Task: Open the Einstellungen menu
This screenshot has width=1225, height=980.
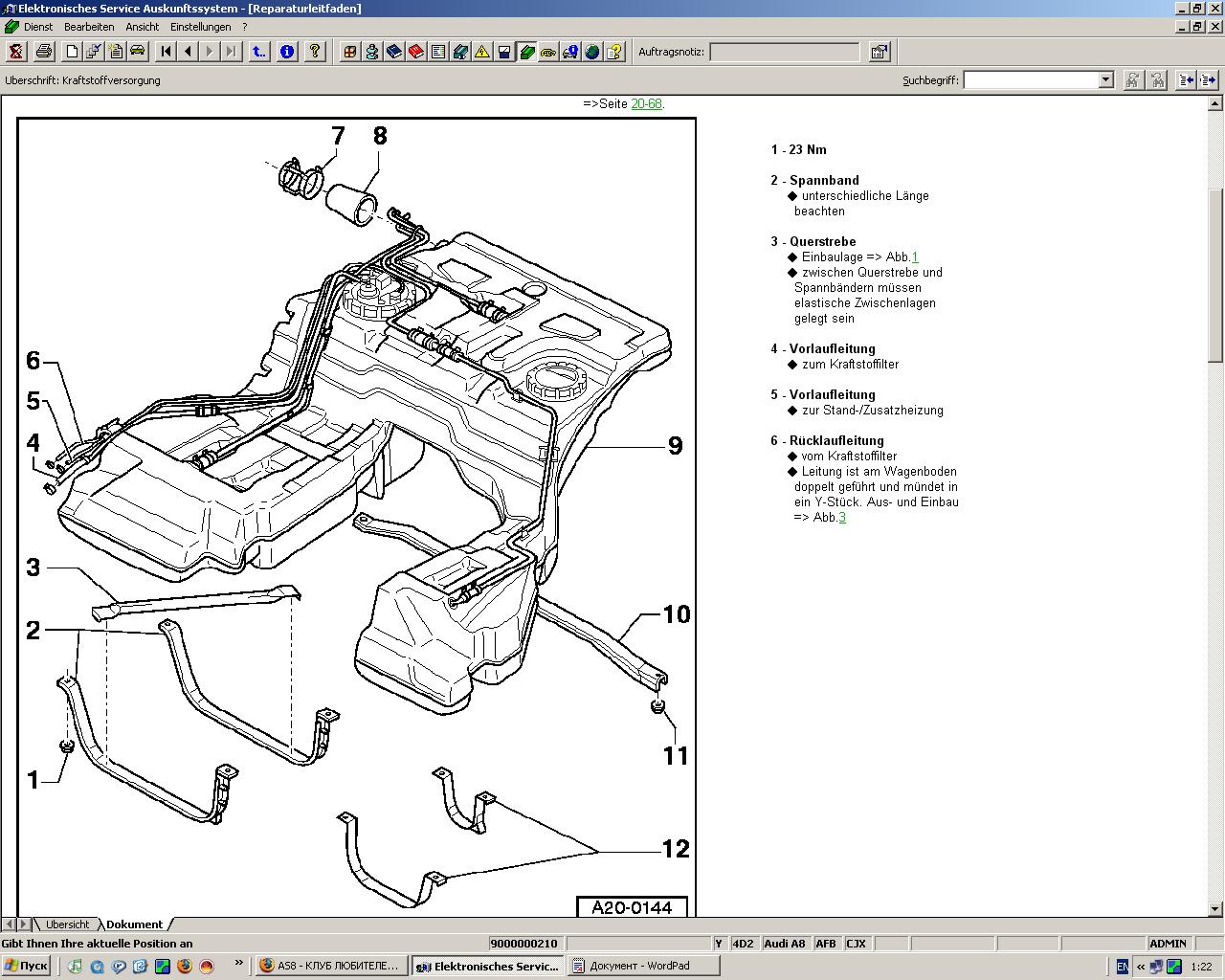Action: tap(201, 27)
